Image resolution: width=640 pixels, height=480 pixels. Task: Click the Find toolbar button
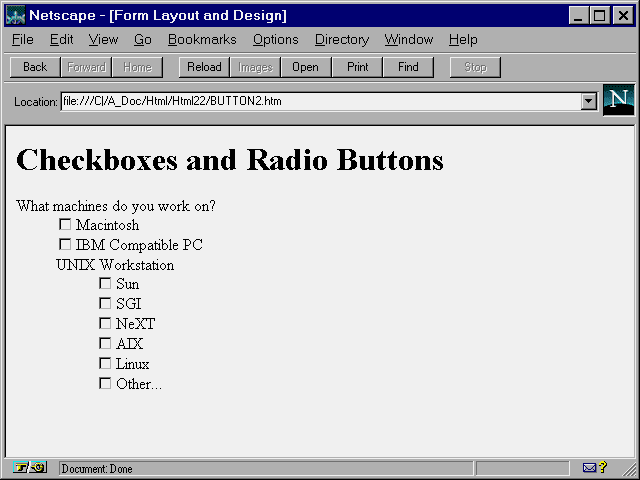[408, 67]
